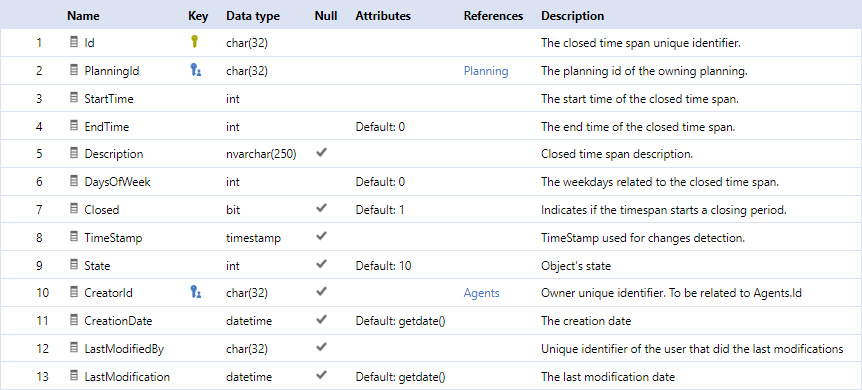Click the References column header

(493, 16)
